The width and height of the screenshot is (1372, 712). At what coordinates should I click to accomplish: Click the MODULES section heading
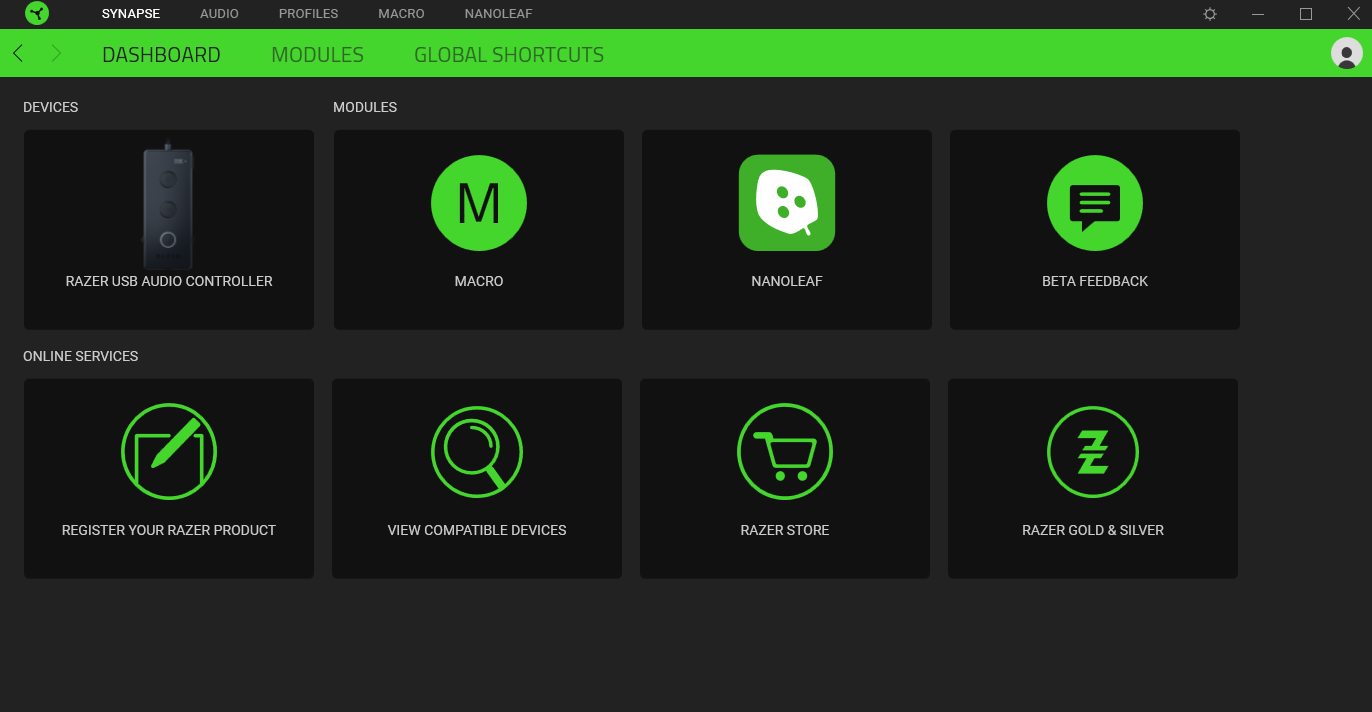click(x=365, y=107)
